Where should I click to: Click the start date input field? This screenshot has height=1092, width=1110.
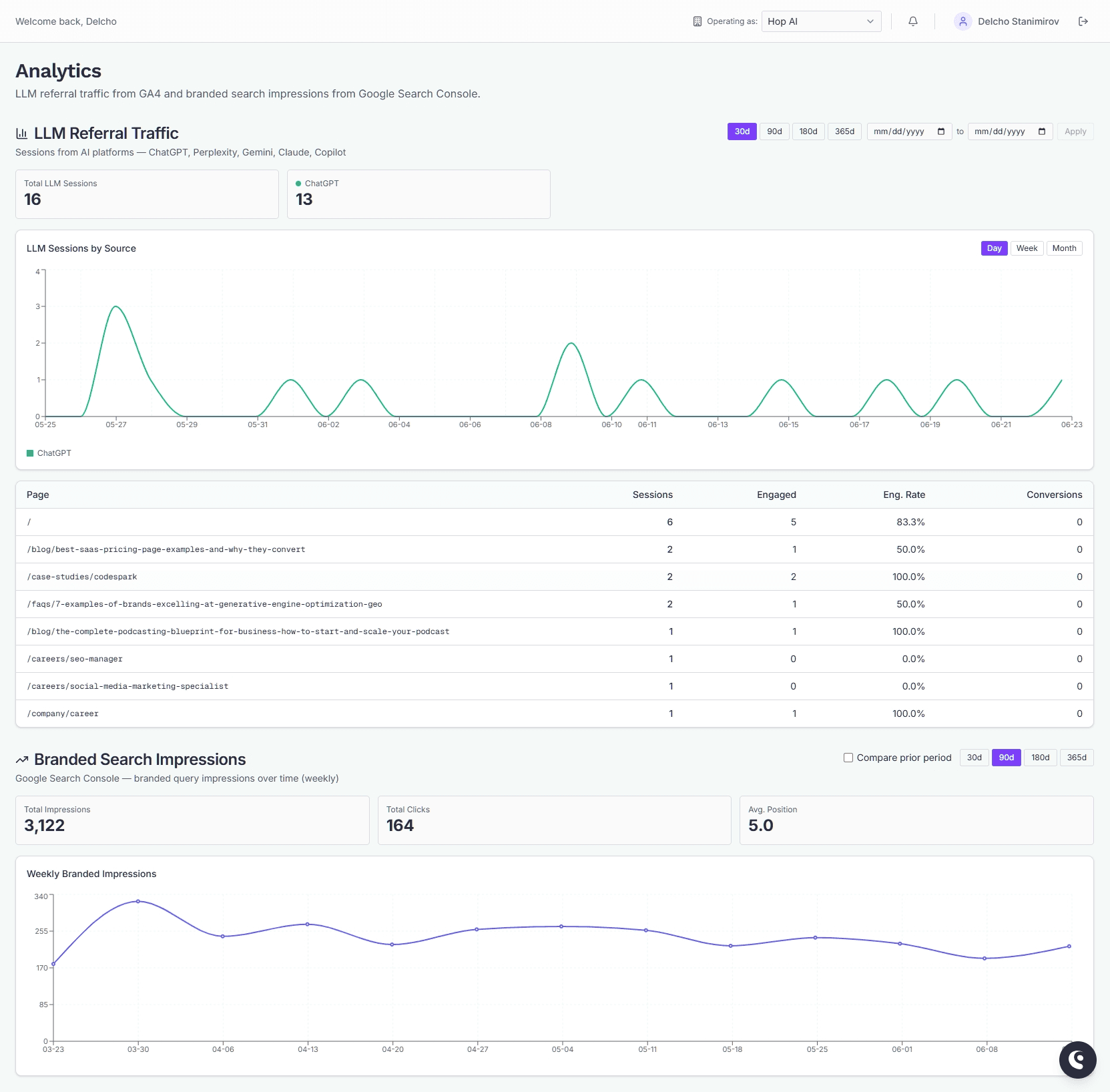coord(909,131)
